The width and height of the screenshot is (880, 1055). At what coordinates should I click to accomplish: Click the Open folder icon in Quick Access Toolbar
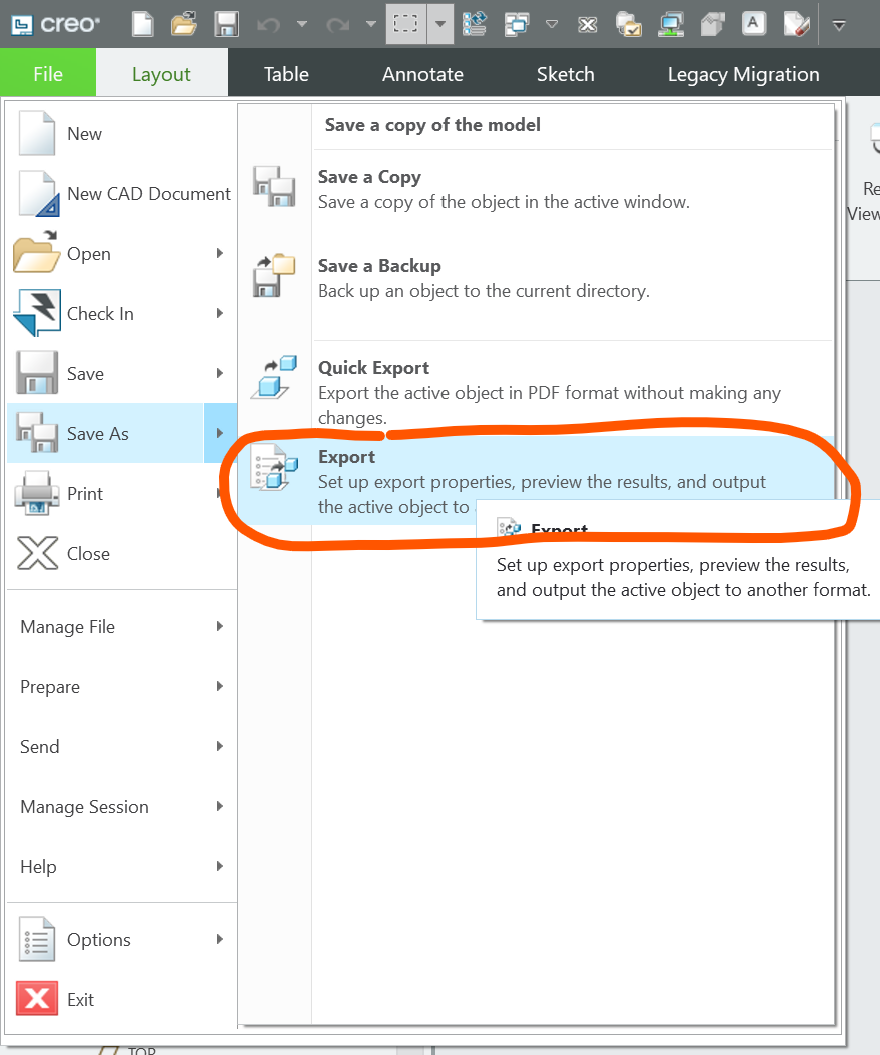(x=184, y=24)
